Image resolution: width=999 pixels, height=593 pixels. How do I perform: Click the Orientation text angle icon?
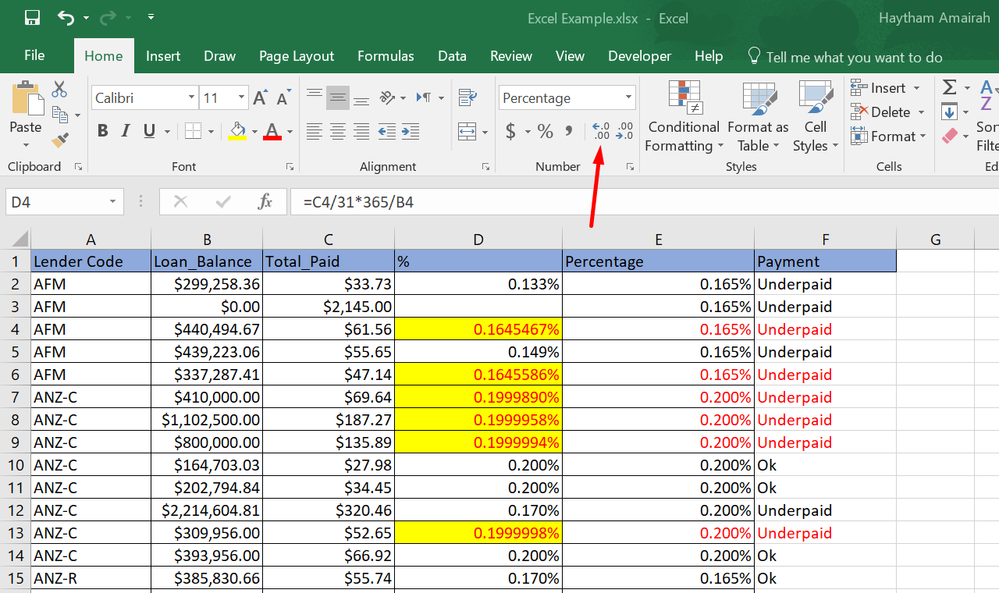(387, 97)
